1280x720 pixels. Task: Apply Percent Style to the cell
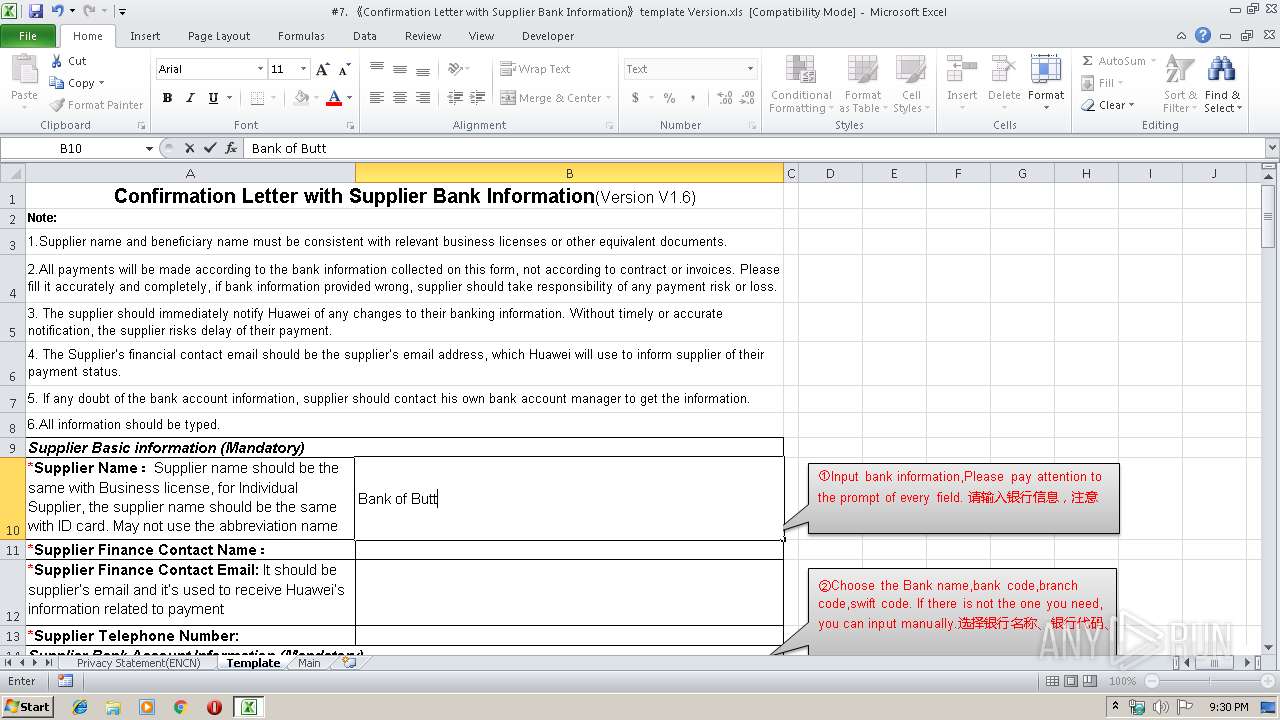coord(669,98)
